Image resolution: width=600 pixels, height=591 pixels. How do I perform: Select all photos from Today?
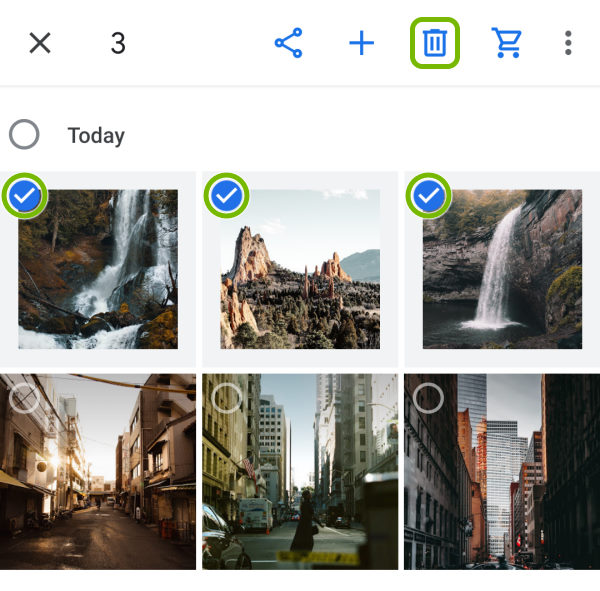click(24, 134)
